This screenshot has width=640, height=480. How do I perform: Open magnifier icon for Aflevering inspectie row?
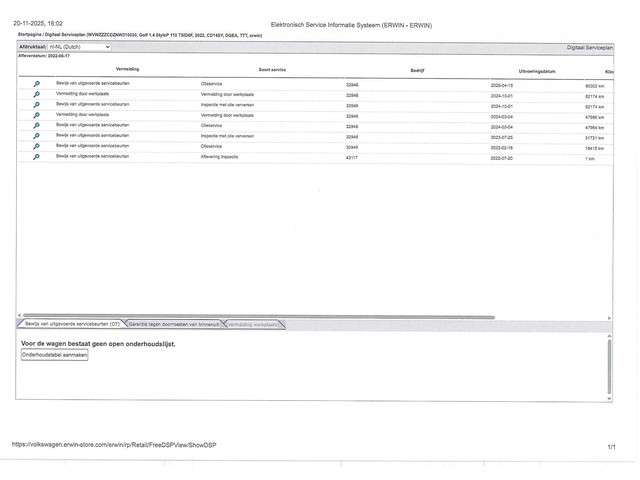coord(37,157)
